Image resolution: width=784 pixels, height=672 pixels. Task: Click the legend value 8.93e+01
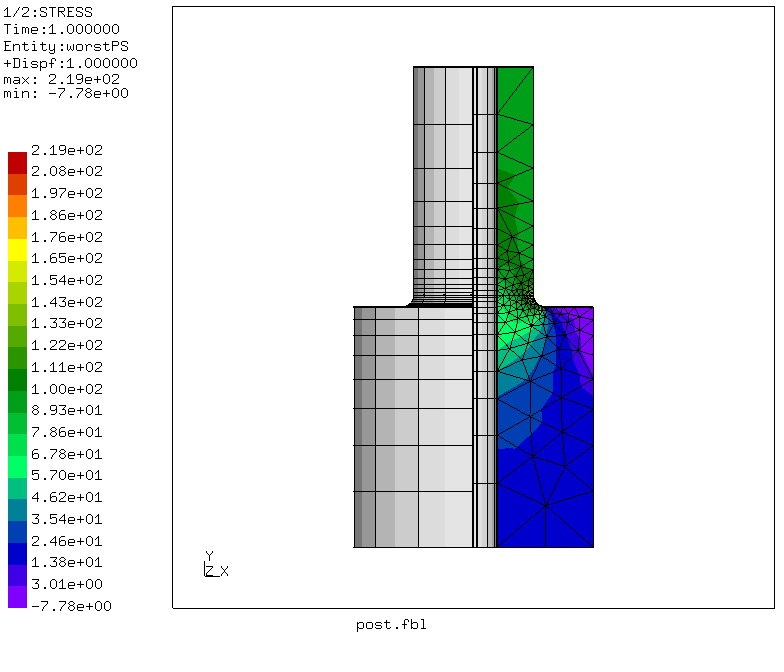(x=67, y=410)
